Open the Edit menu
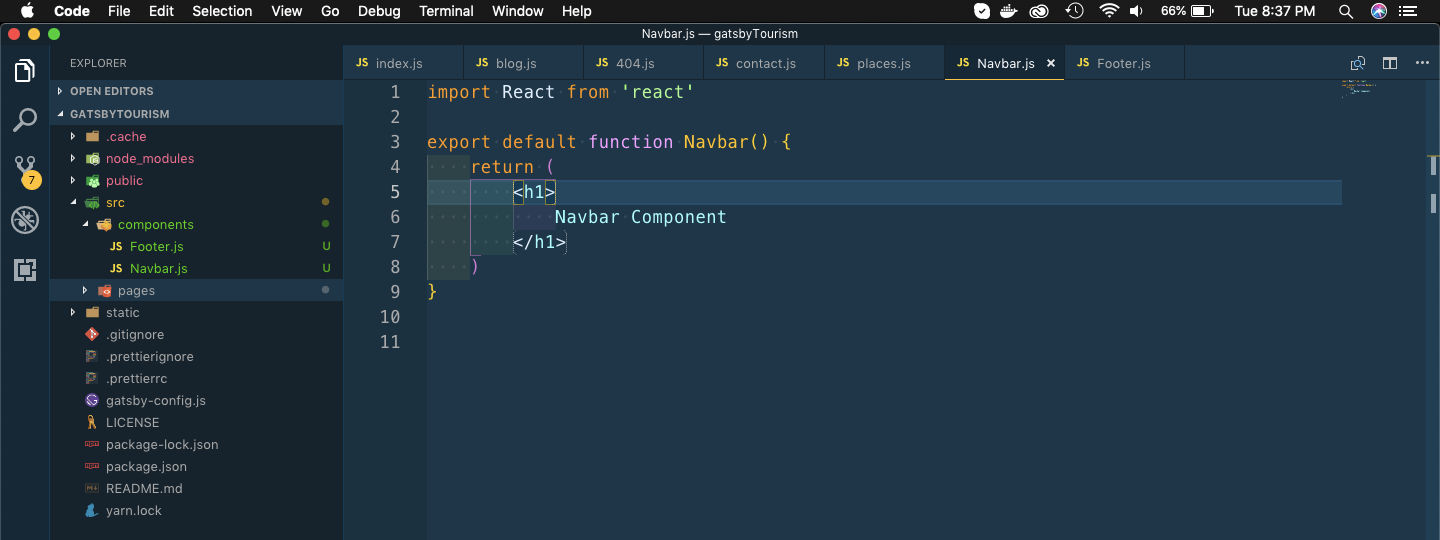This screenshot has width=1440, height=540. [x=161, y=11]
